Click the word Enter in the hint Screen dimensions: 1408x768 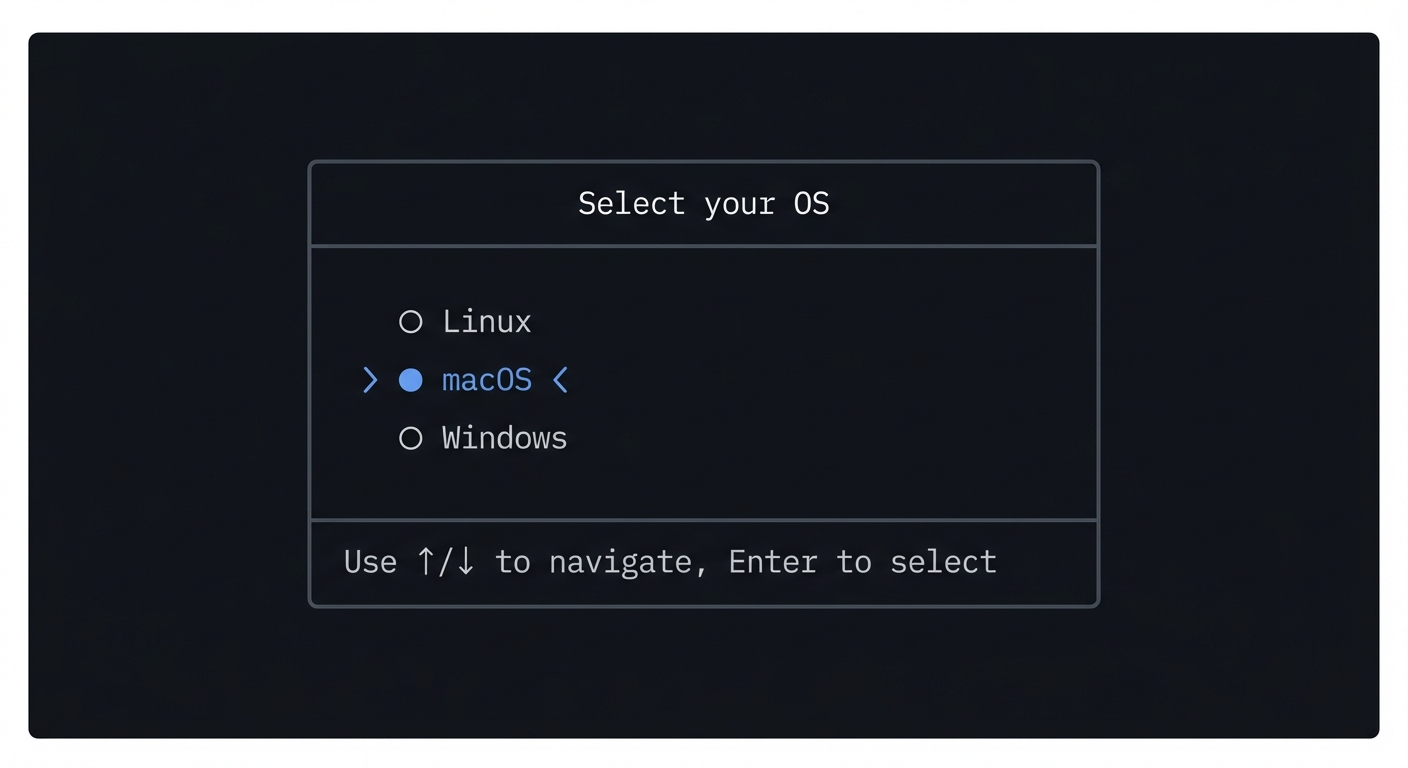tap(772, 562)
